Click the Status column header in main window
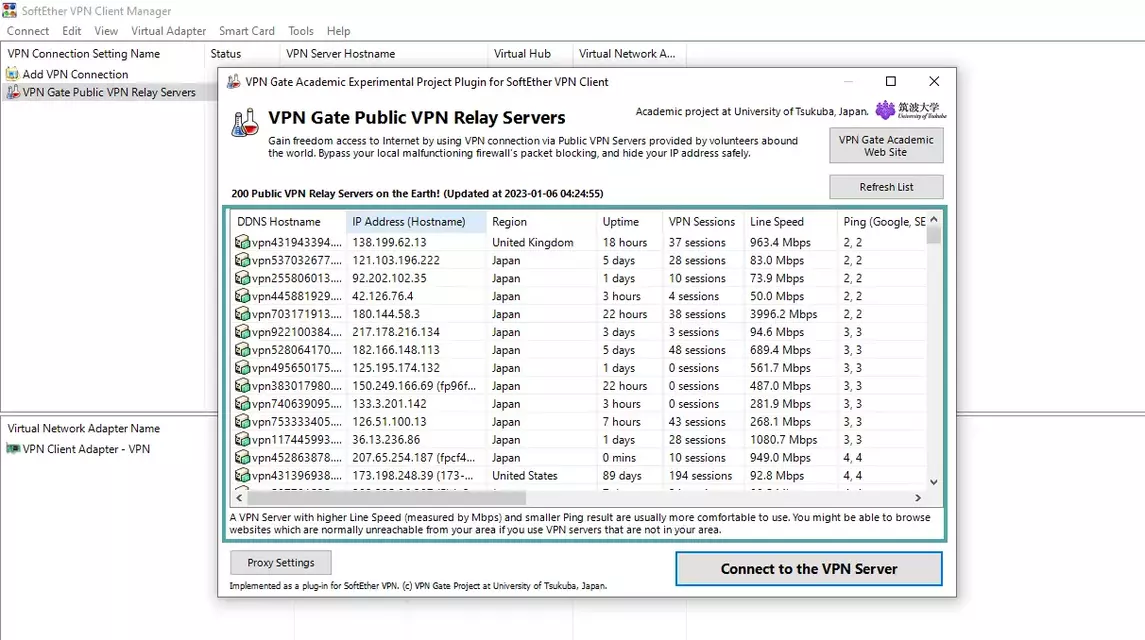Screen dimensions: 1145x640 (x=242, y=53)
